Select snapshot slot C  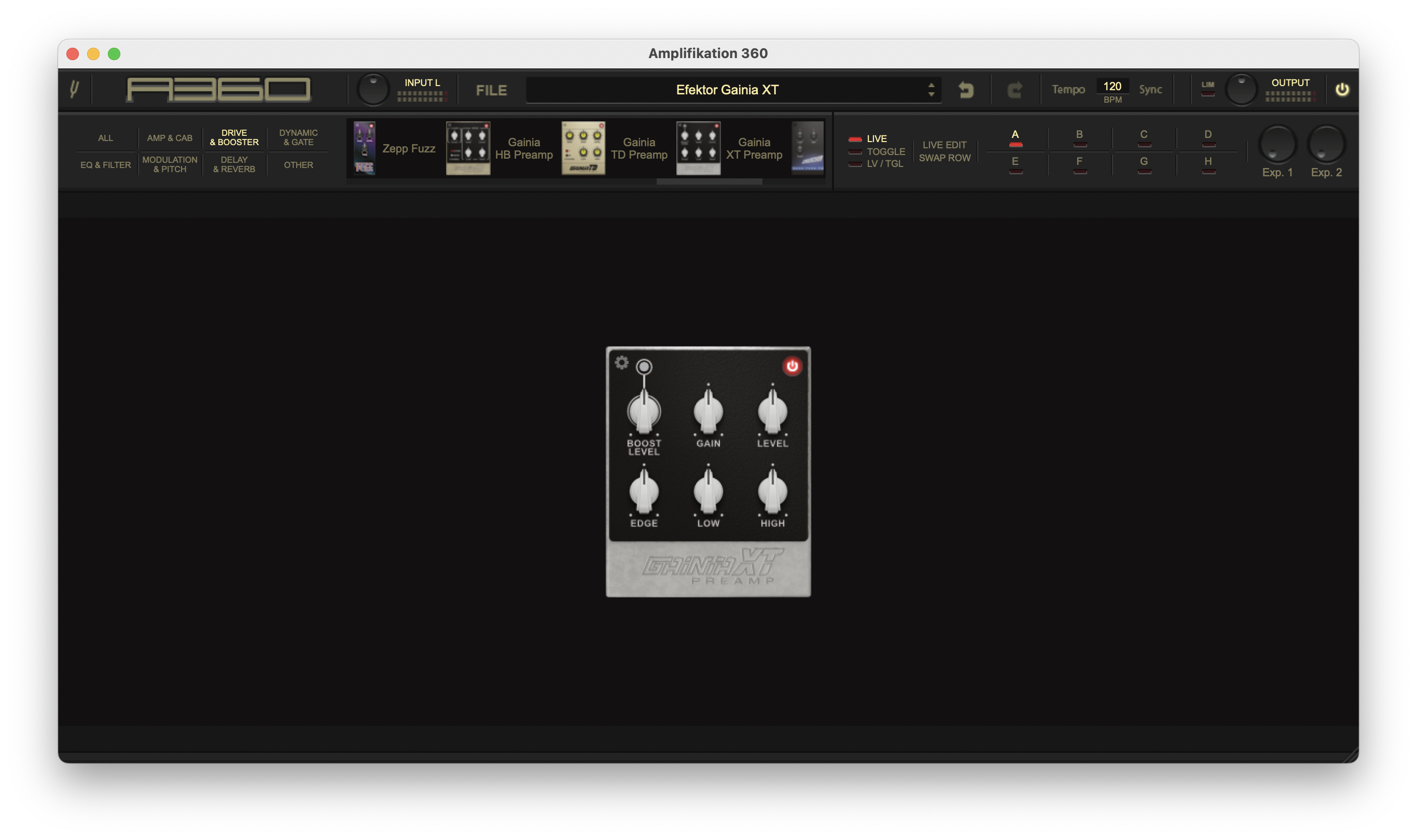[1144, 137]
